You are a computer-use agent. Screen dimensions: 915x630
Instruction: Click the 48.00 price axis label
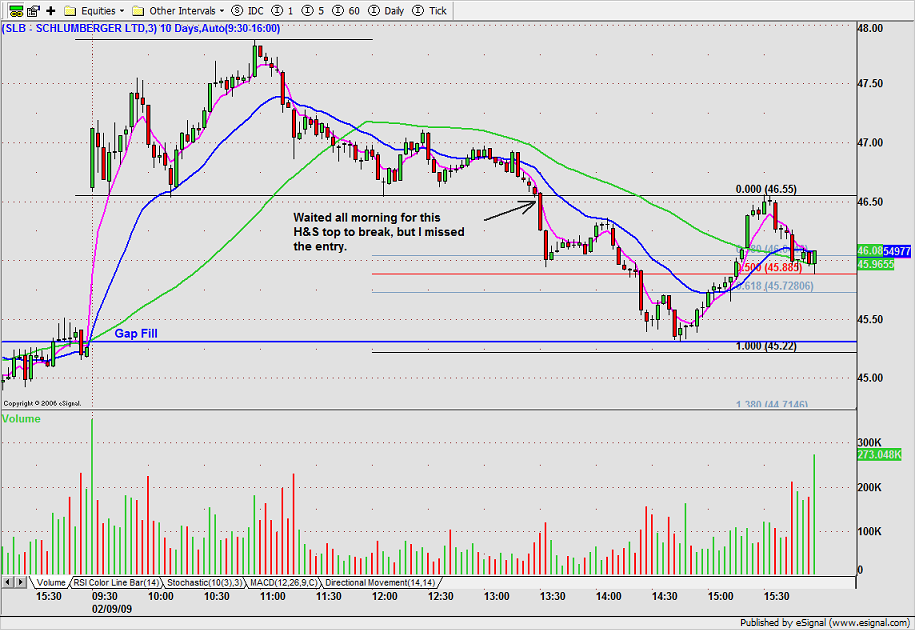870,28
